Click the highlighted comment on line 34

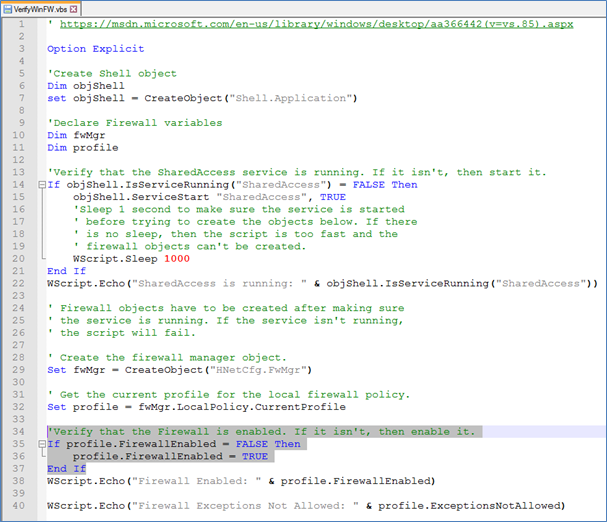pos(261,432)
